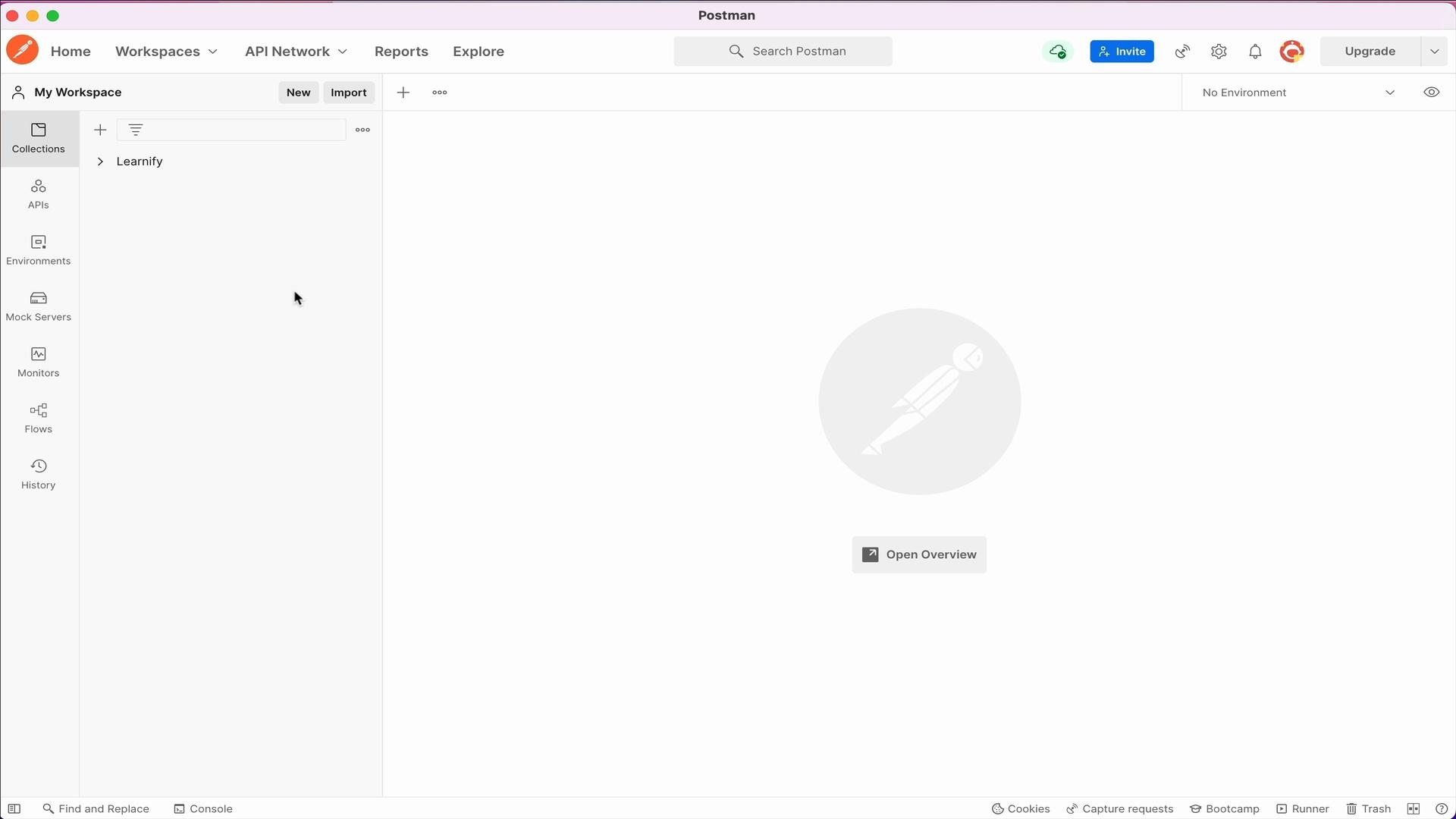Open the Trash
The height and width of the screenshot is (819, 1456).
pos(1368,808)
